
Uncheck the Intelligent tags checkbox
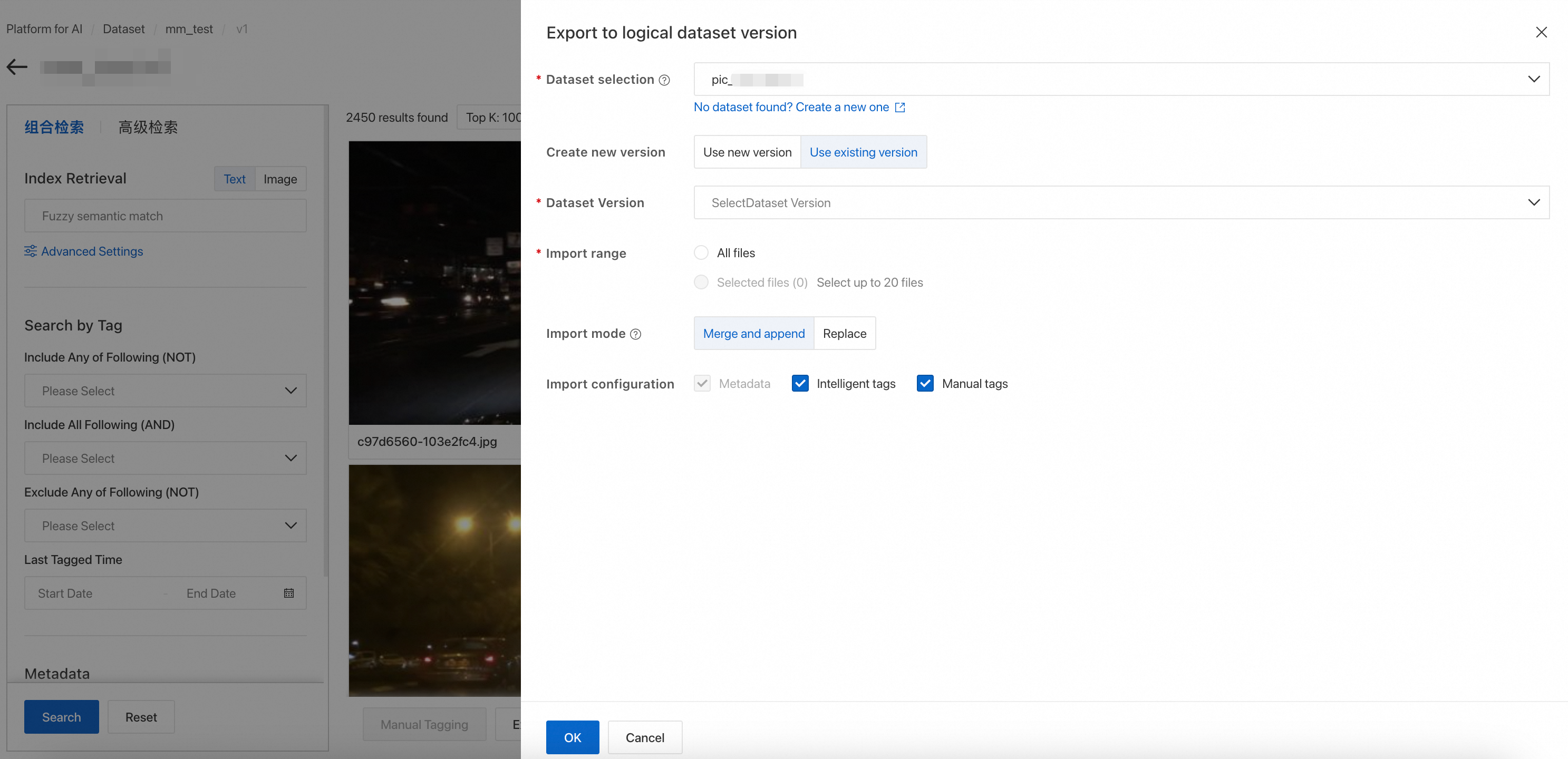point(800,384)
